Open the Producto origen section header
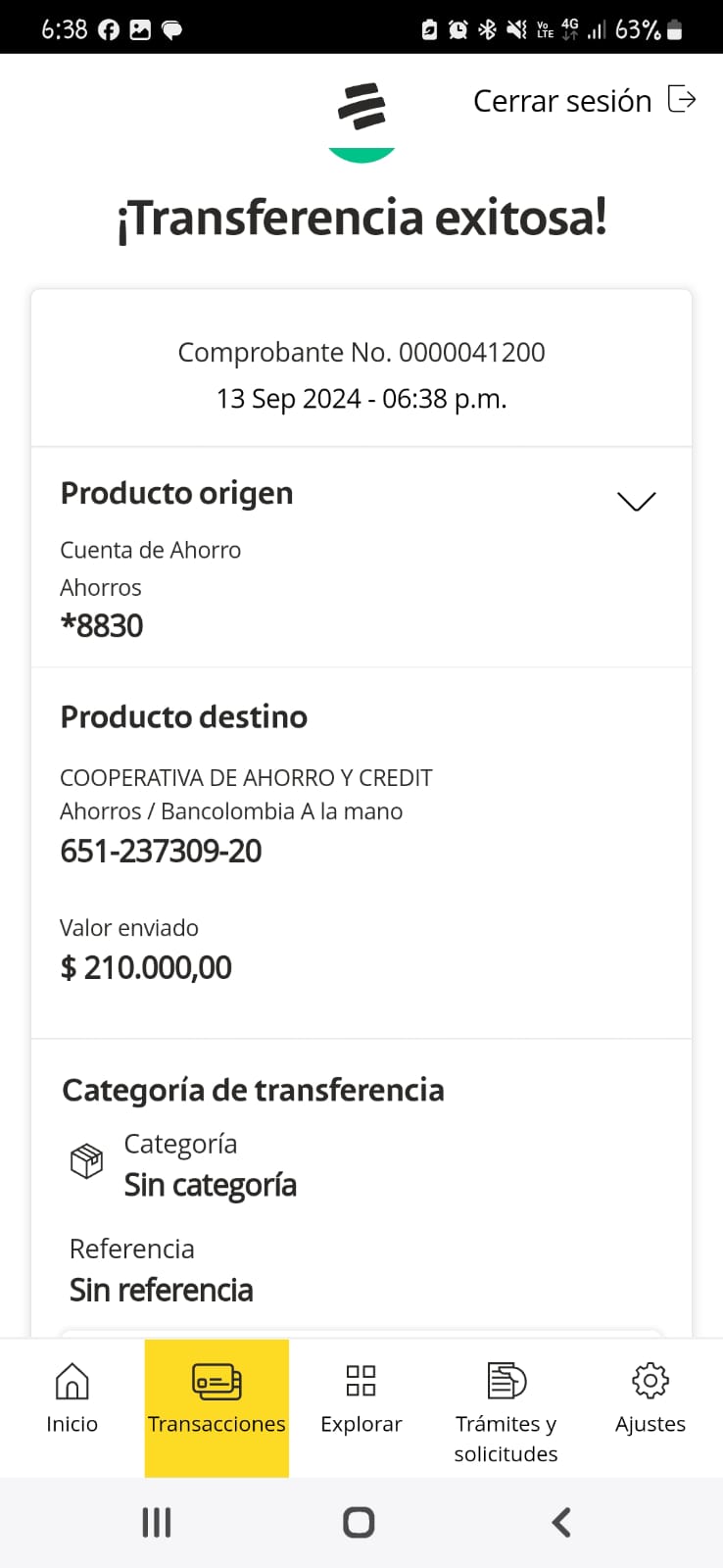 [177, 493]
